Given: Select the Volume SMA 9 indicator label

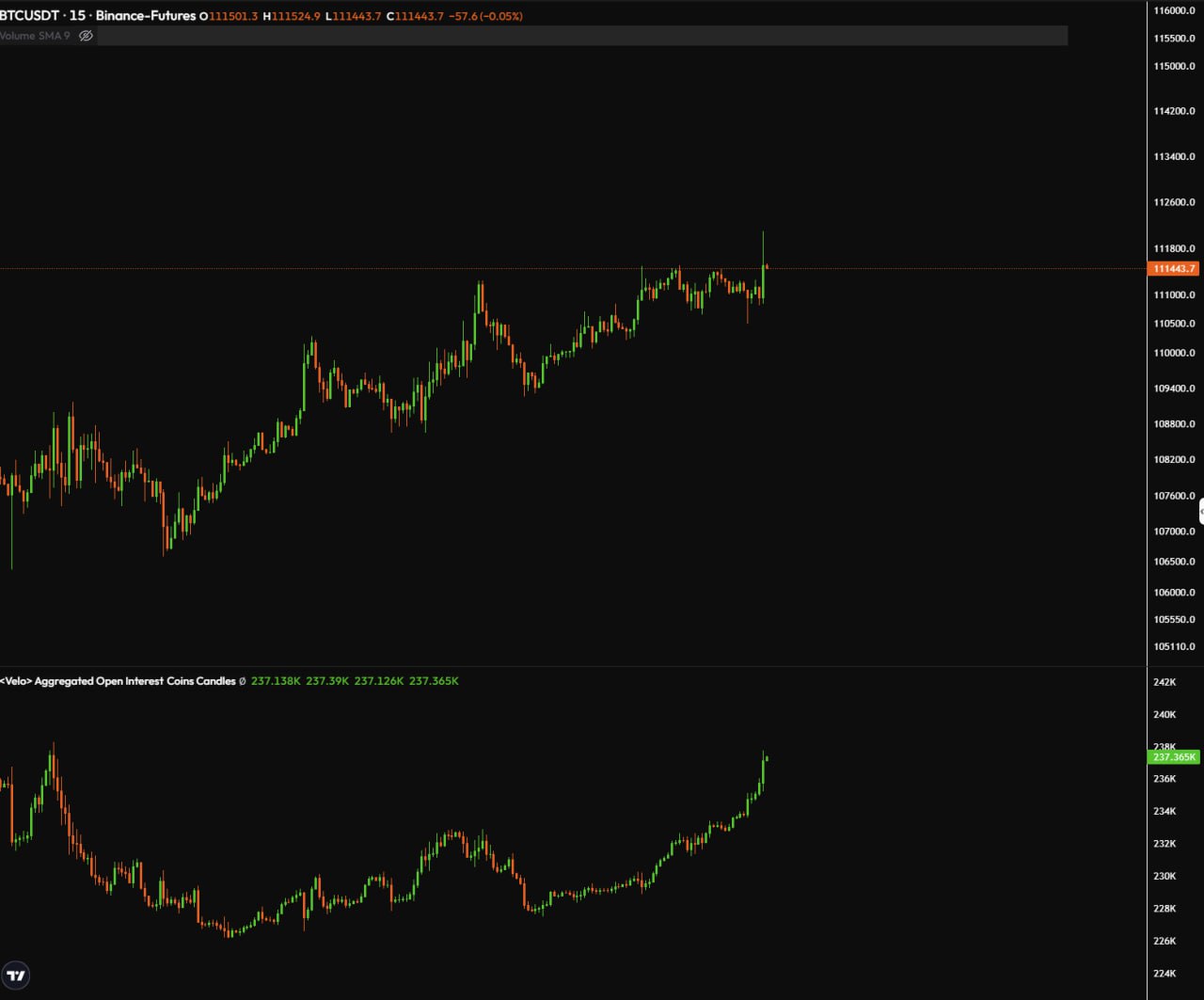Looking at the screenshot, I should click(x=35, y=36).
